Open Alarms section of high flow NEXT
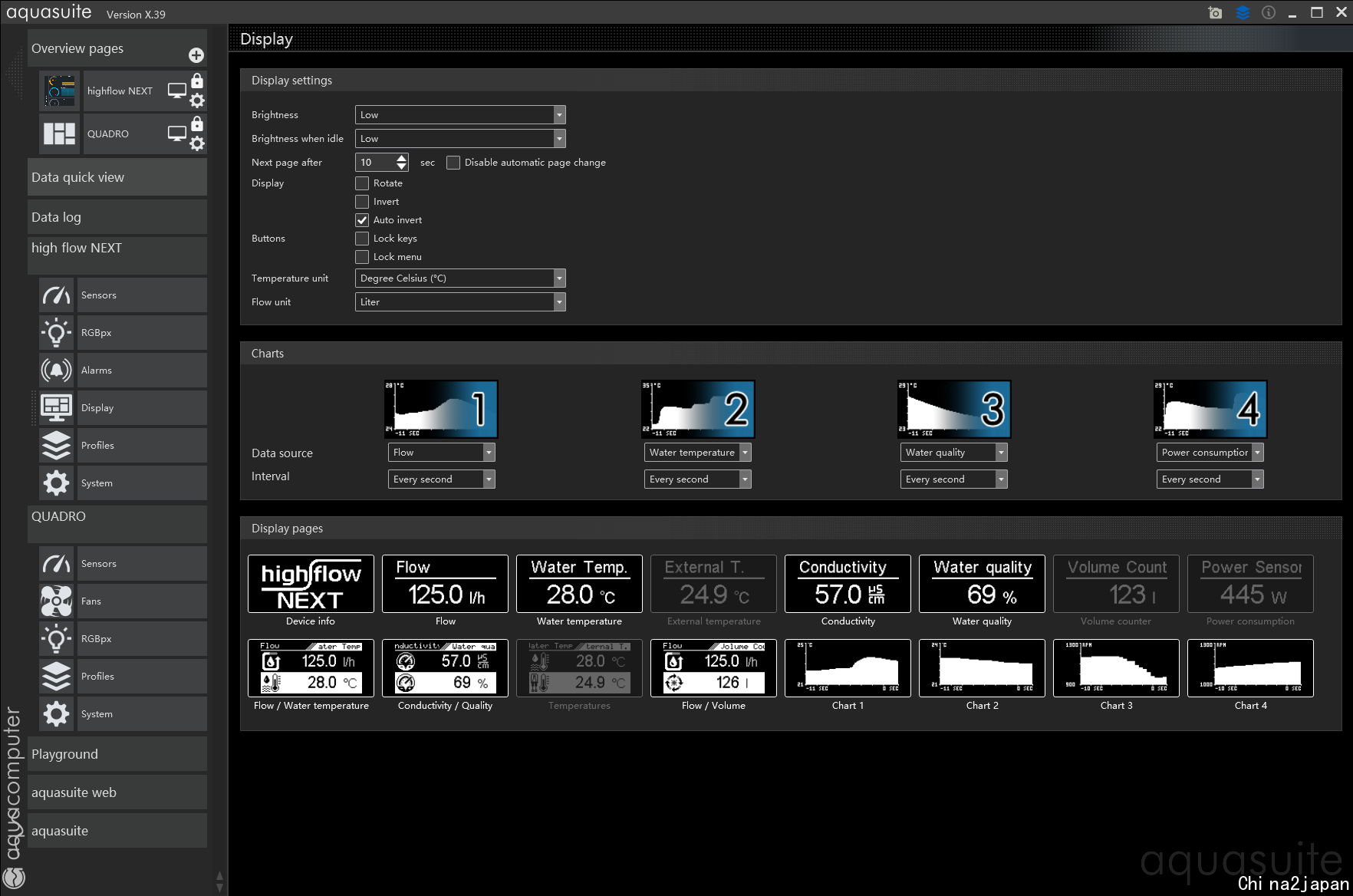The width and height of the screenshot is (1353, 896). (123, 371)
